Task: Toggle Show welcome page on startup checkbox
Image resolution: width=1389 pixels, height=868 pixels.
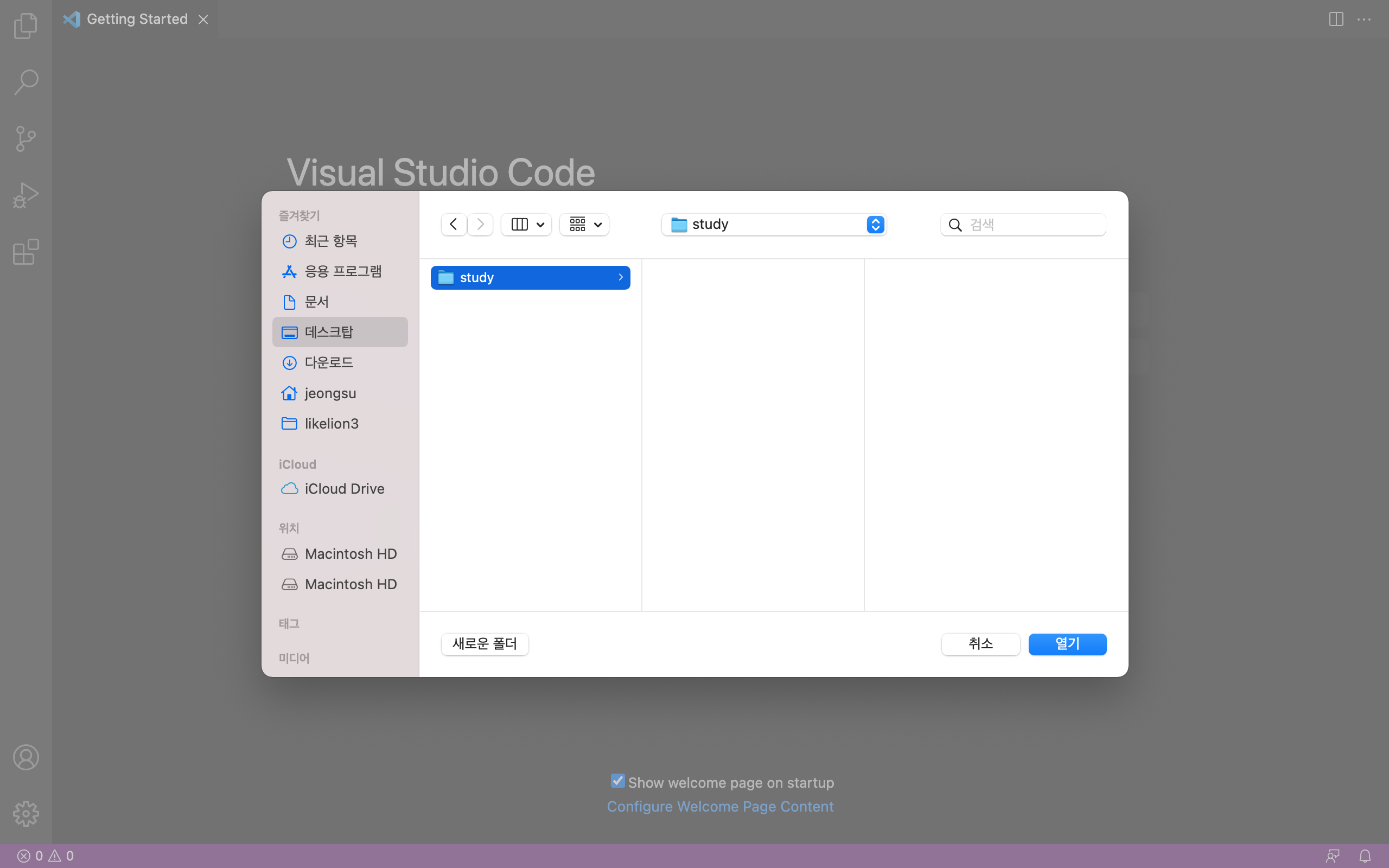Action: (617, 781)
